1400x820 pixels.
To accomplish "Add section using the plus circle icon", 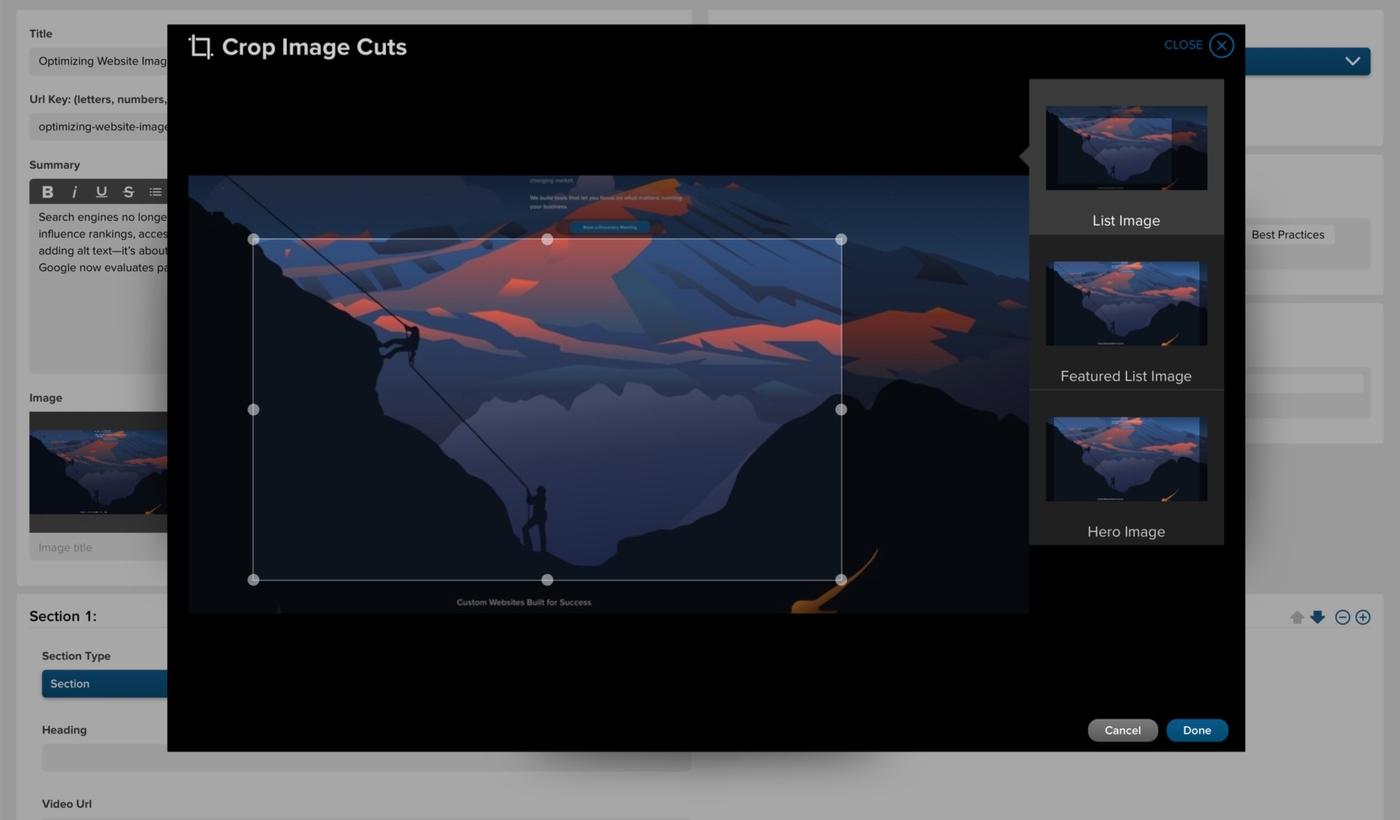I will pyautogui.click(x=1363, y=617).
